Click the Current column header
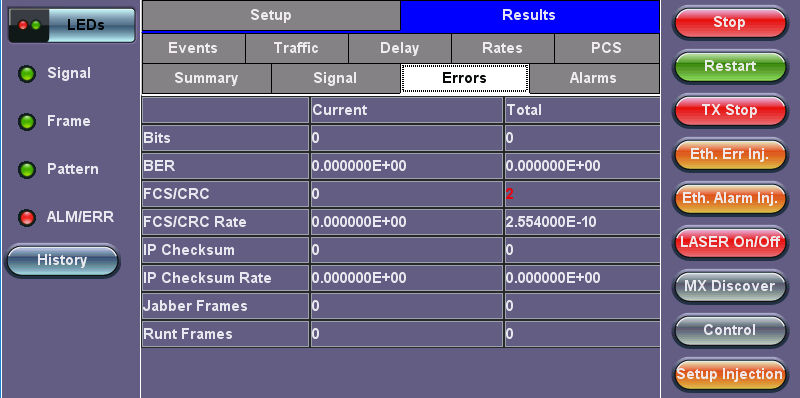The height and width of the screenshot is (398, 800). 407,110
